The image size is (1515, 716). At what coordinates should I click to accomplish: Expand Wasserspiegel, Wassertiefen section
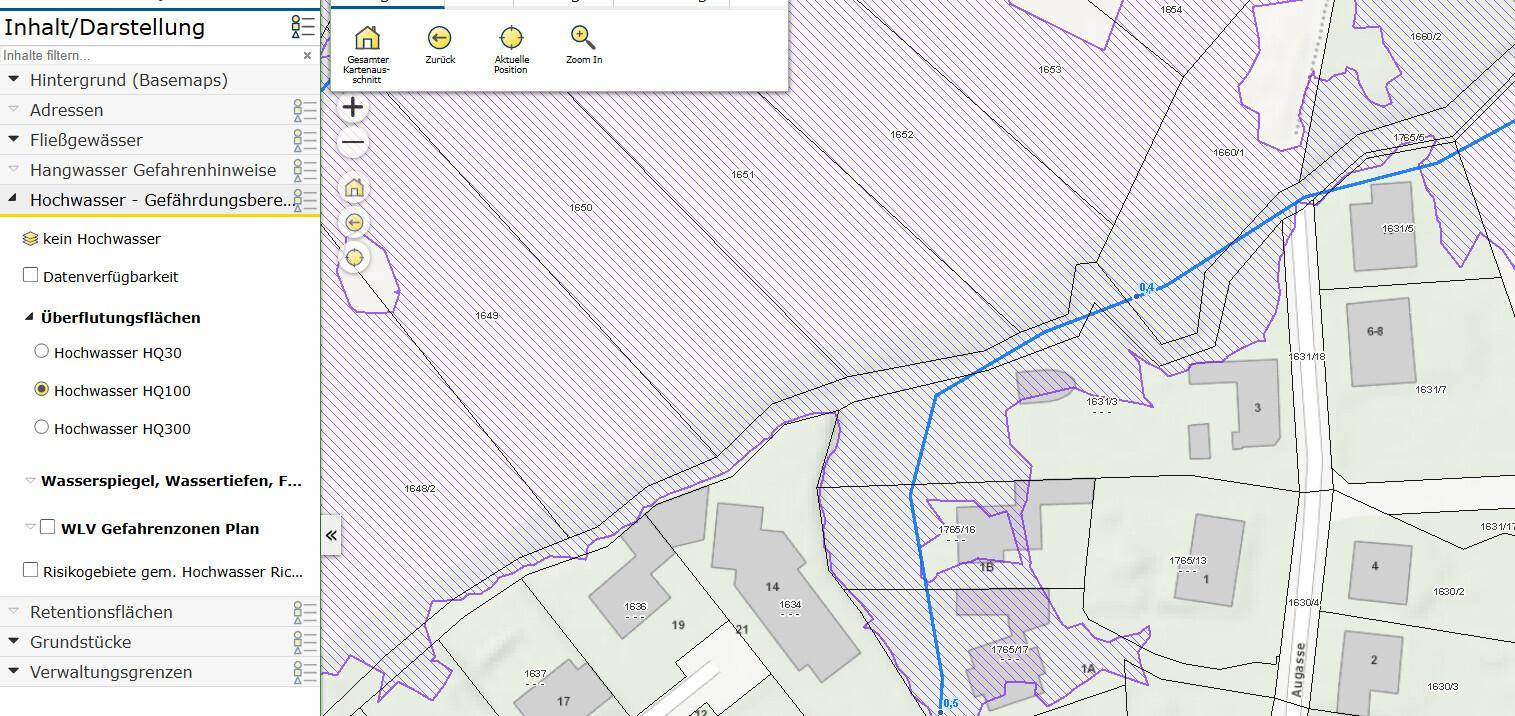pyautogui.click(x=30, y=481)
